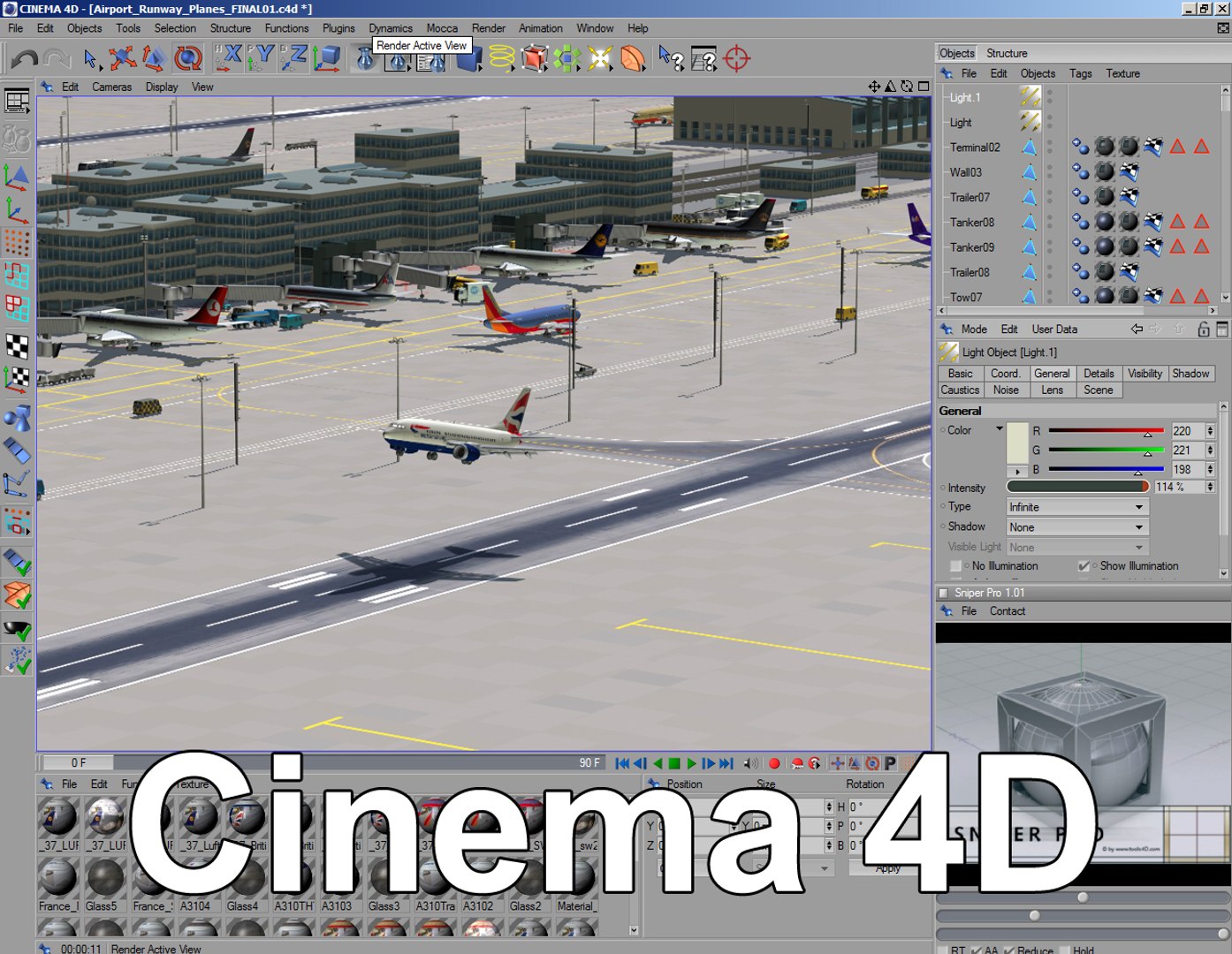
Task: Click the help cursor question icon
Action: (671, 59)
